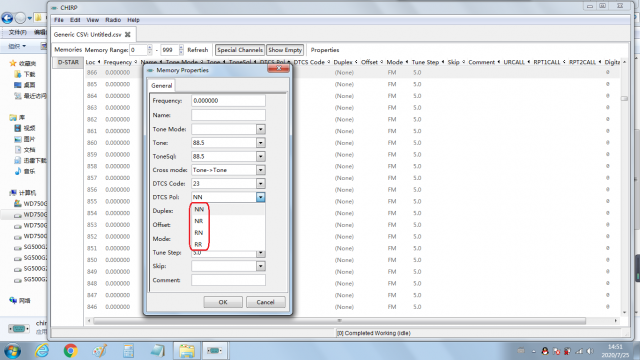640x360 pixels.
Task: Select memory row 855
Action: click(x=353, y=201)
